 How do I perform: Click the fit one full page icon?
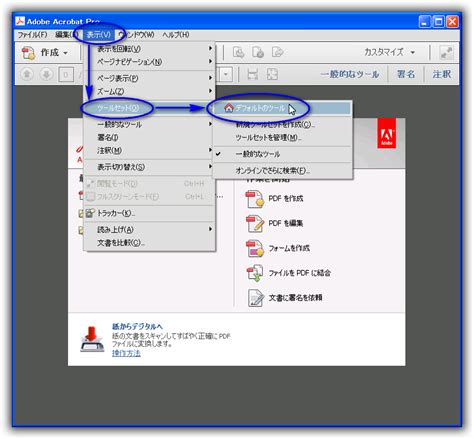coord(272,74)
